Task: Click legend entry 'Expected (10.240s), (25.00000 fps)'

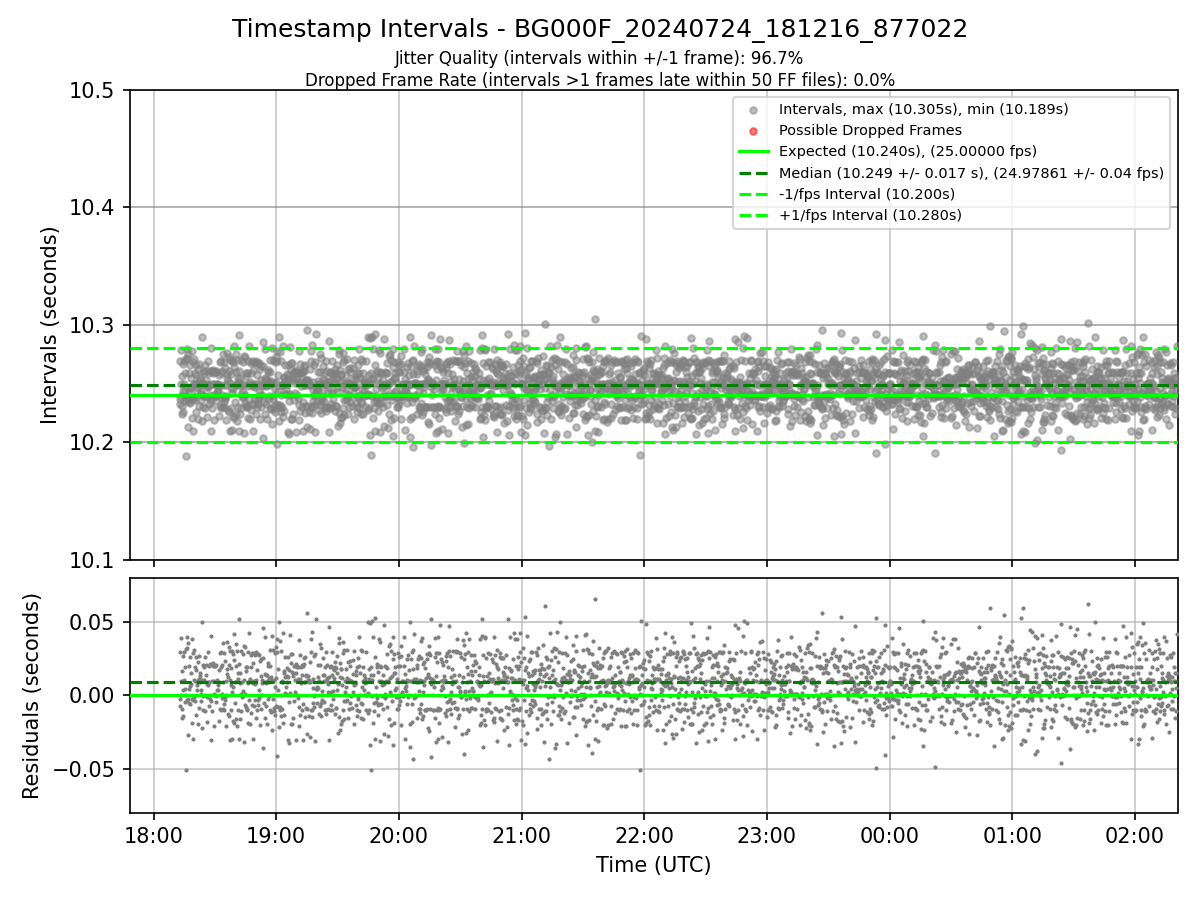Action: 907,151
